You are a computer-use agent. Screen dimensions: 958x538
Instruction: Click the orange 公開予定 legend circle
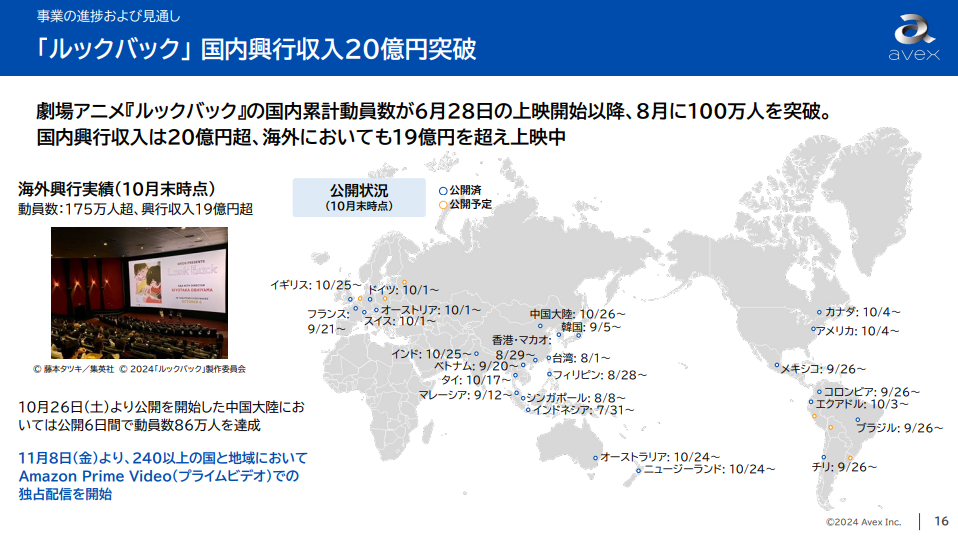coord(443,203)
